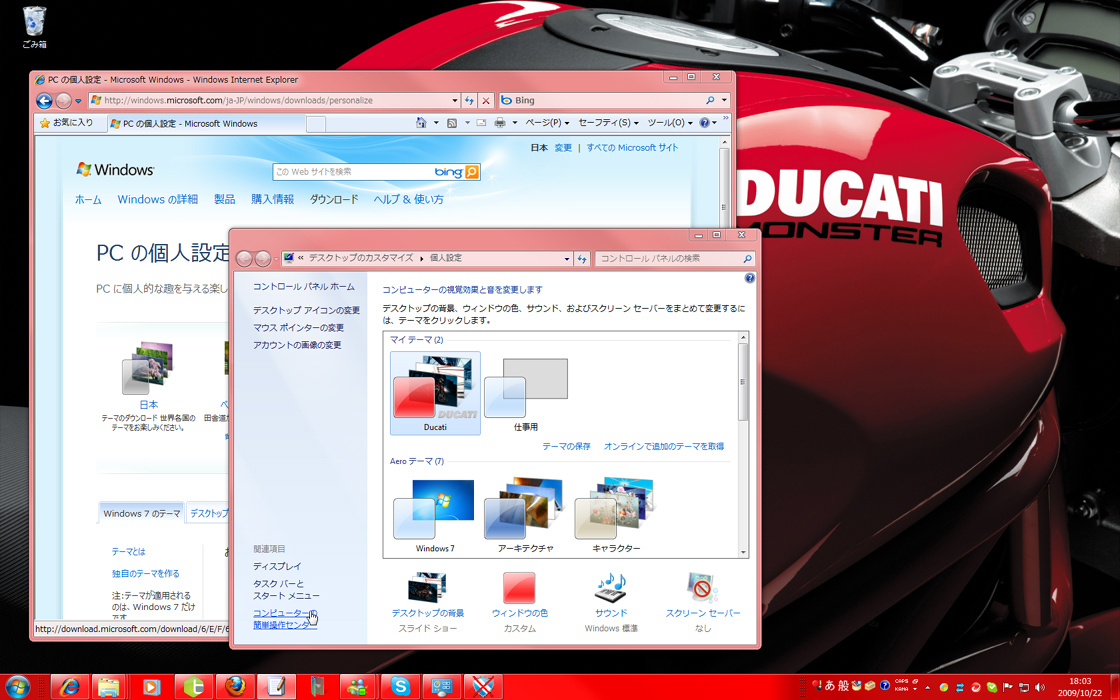The height and width of the screenshot is (700, 1120).
Task: Click the Start button on the taskbar
Action: point(17,687)
